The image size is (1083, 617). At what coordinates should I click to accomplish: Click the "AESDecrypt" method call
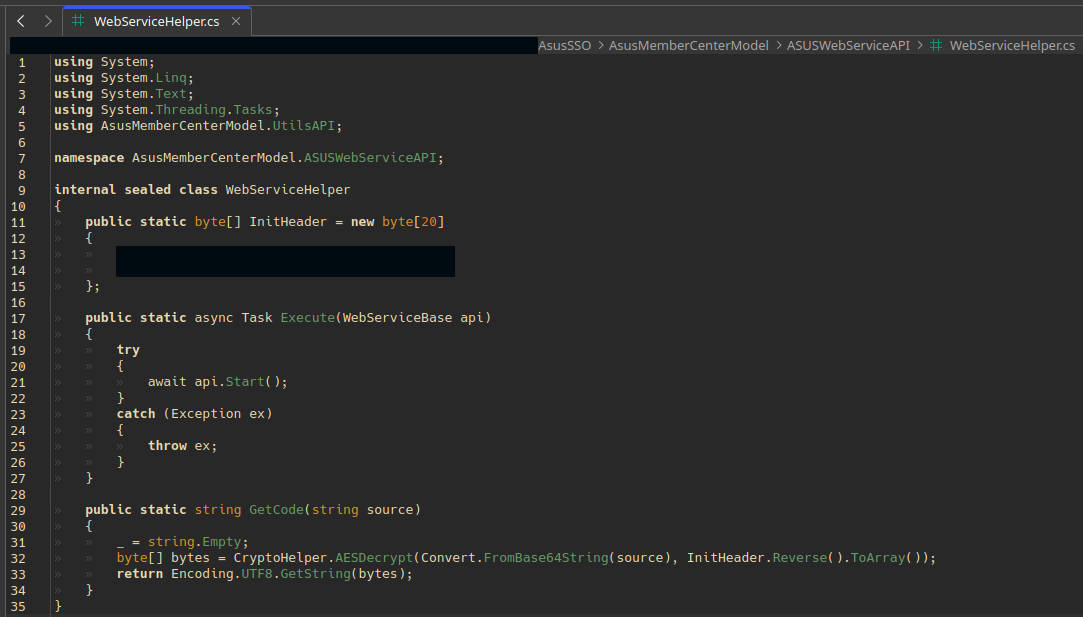374,558
